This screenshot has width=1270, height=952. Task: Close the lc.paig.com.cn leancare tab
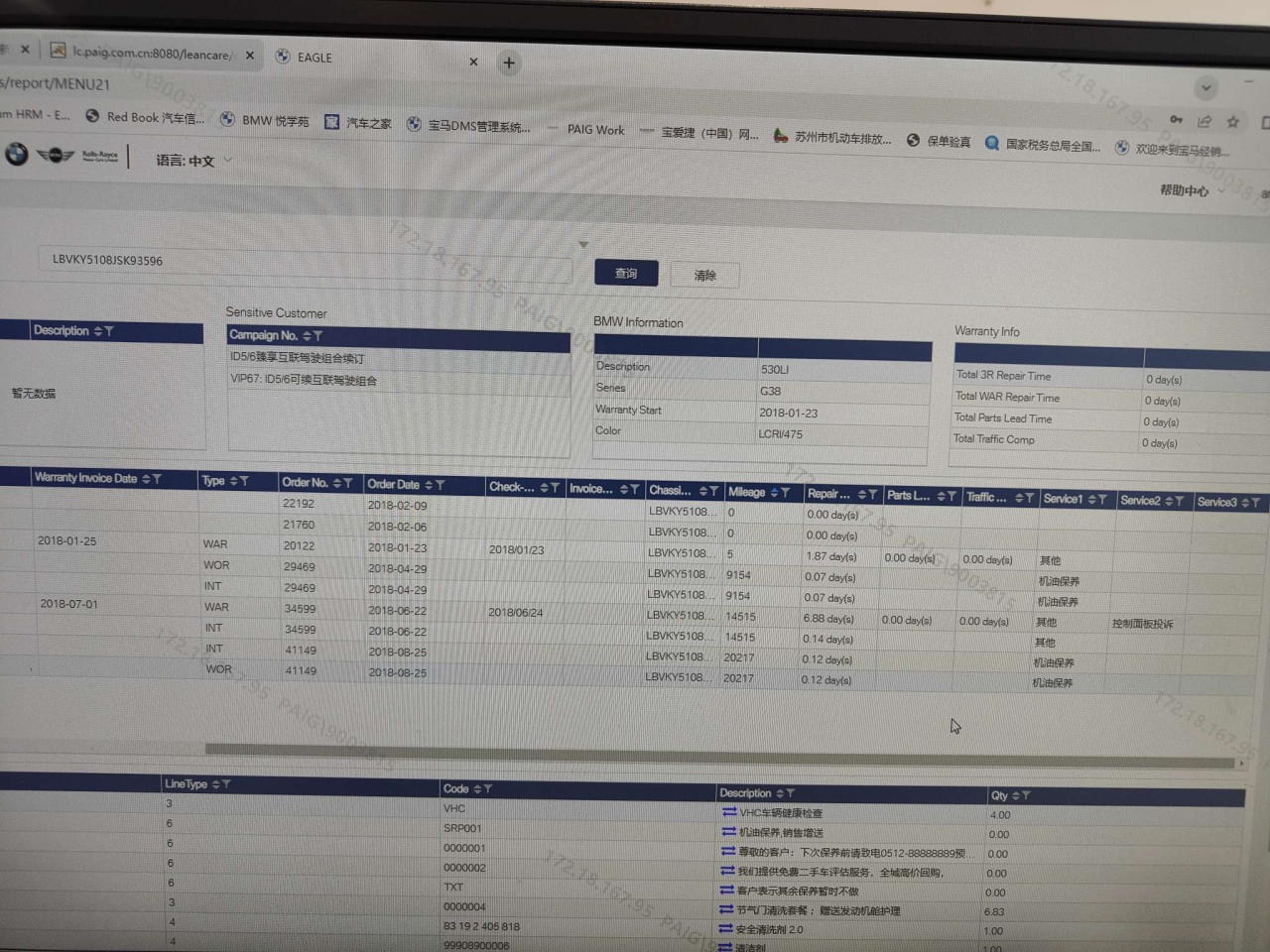tap(250, 56)
